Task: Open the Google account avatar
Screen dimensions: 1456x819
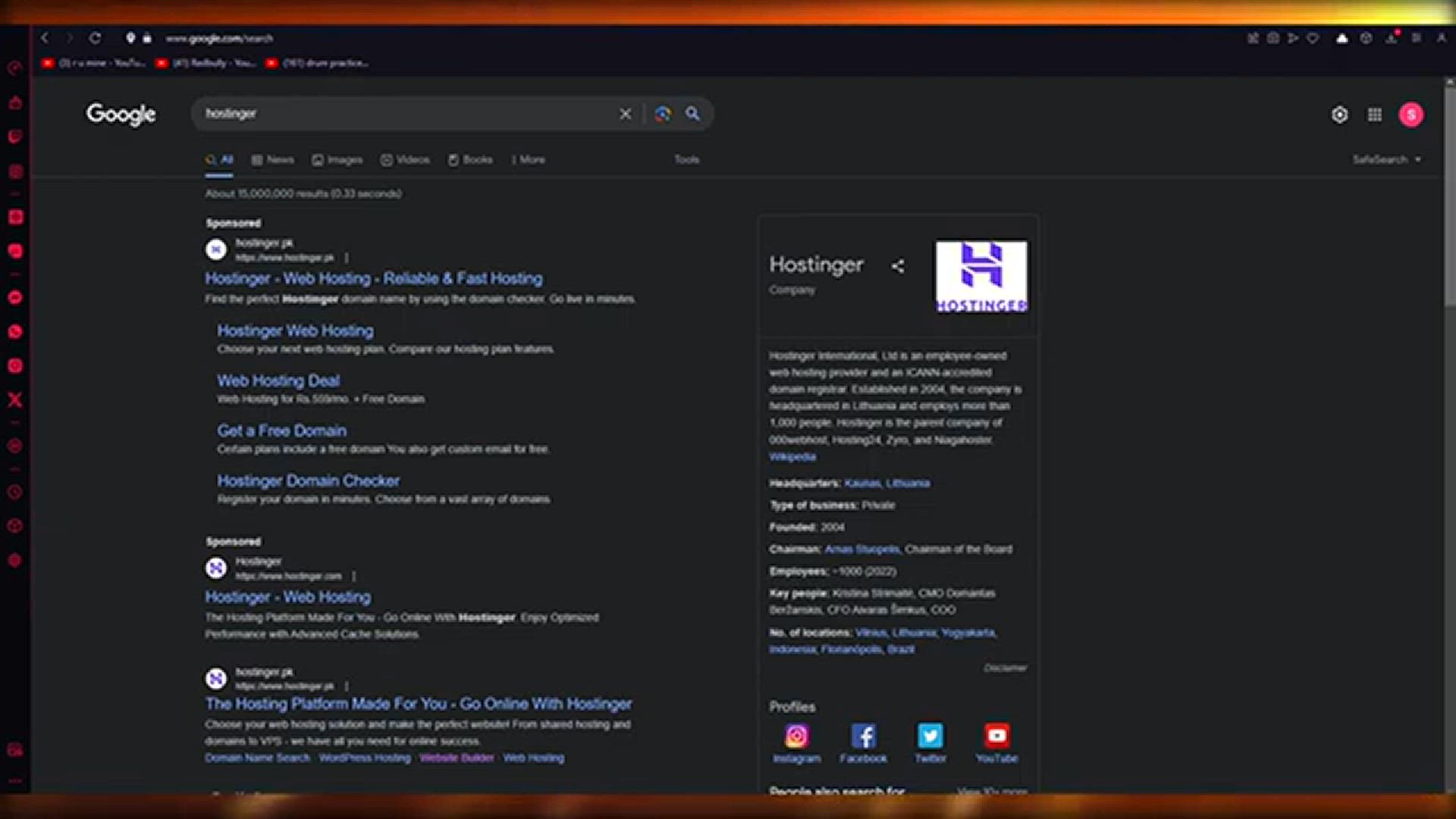Action: pos(1411,115)
